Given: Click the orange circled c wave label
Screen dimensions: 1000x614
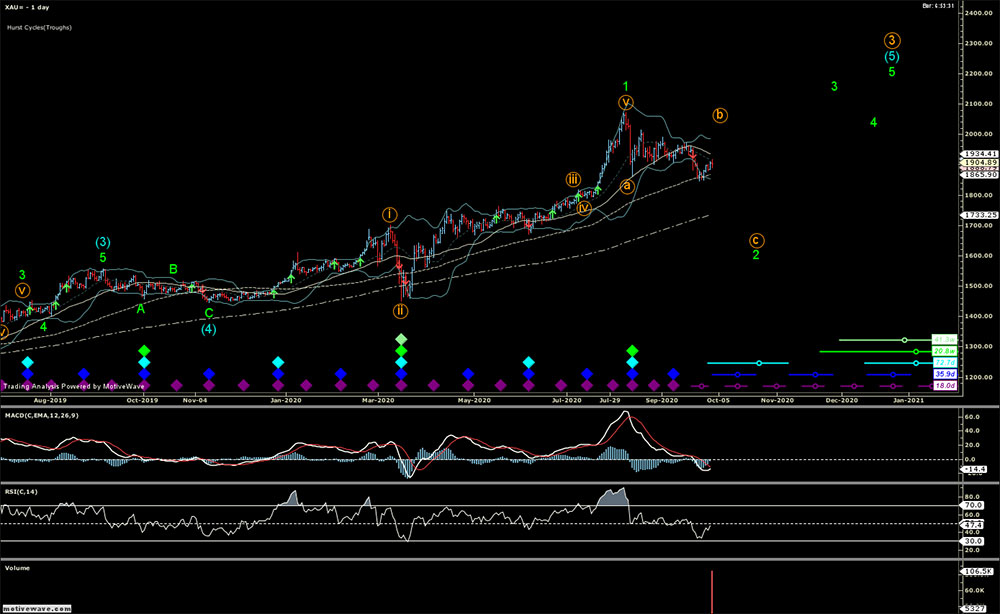Looking at the screenshot, I should pyautogui.click(x=757, y=240).
